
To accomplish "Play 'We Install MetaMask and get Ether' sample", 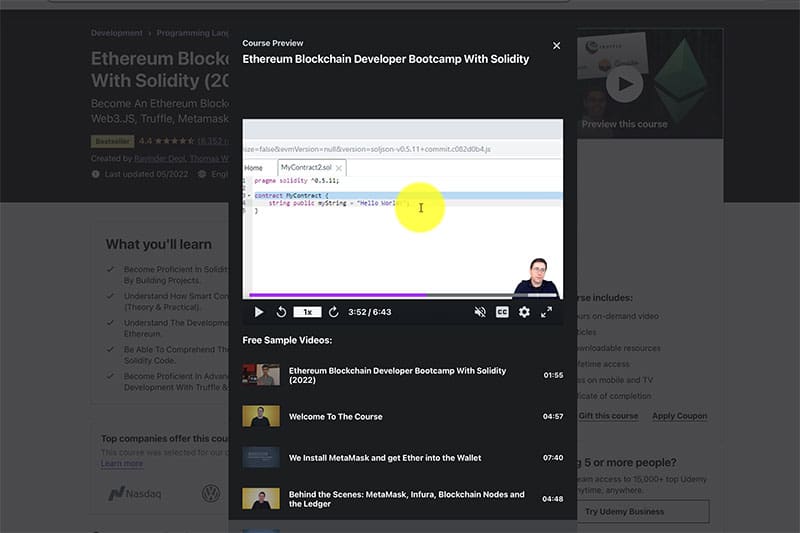I will [403, 458].
